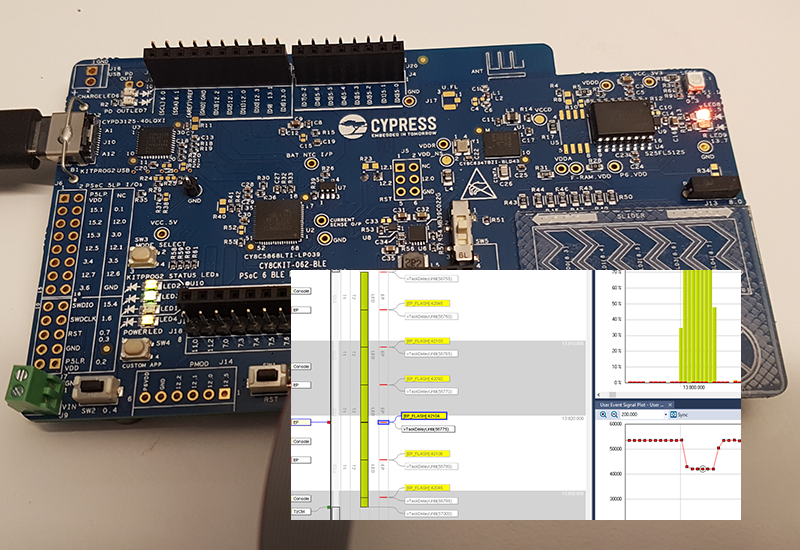Click the zoom in magnifier icon
Screen dimensions: 800x550
[x=603, y=414]
